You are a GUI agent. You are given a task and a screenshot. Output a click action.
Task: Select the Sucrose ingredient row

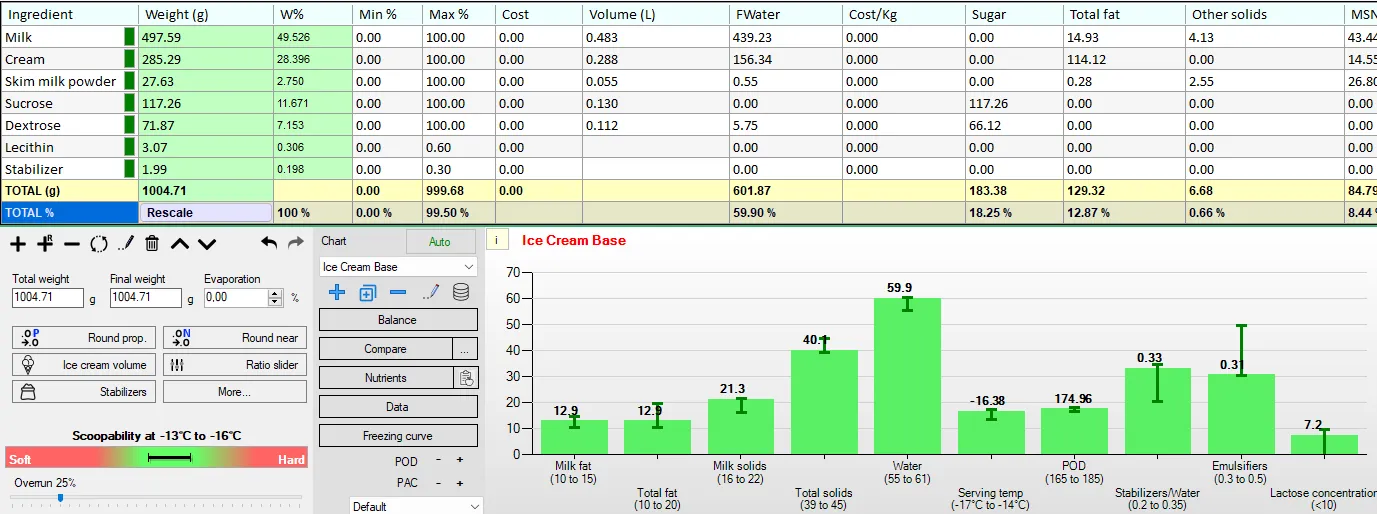(688, 103)
